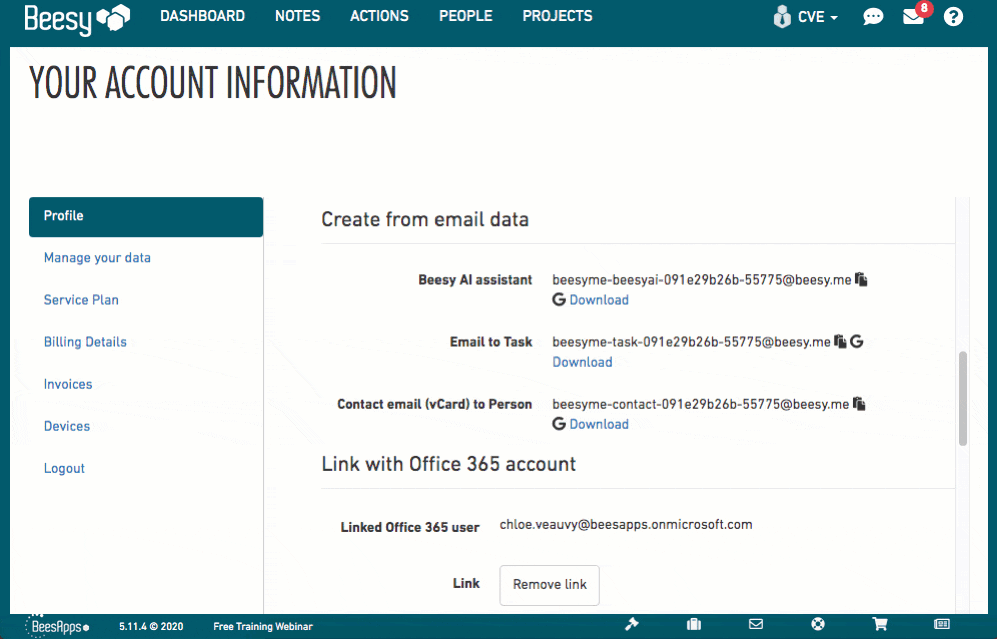Open the chat bubble icon

coord(873,17)
